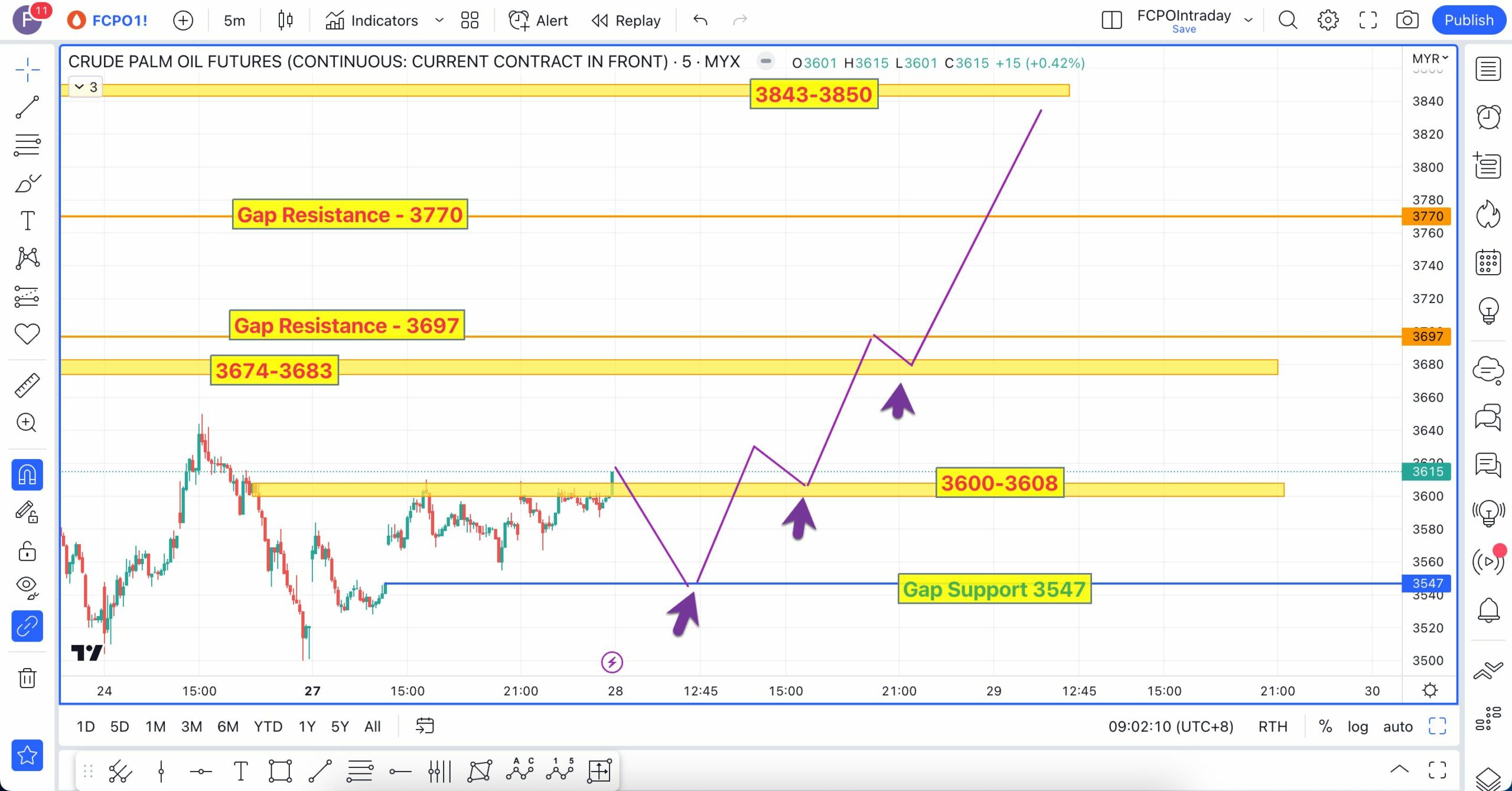Open the chart settings gear
The width and height of the screenshot is (1512, 791).
coord(1328,20)
